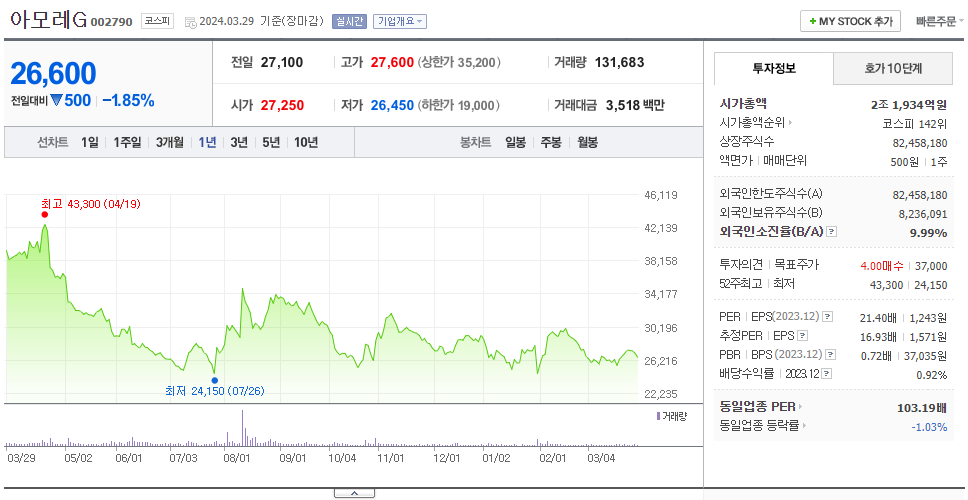Click the high price value 27,600
Screen dimensions: 968x500
pyautogui.click(x=392, y=62)
